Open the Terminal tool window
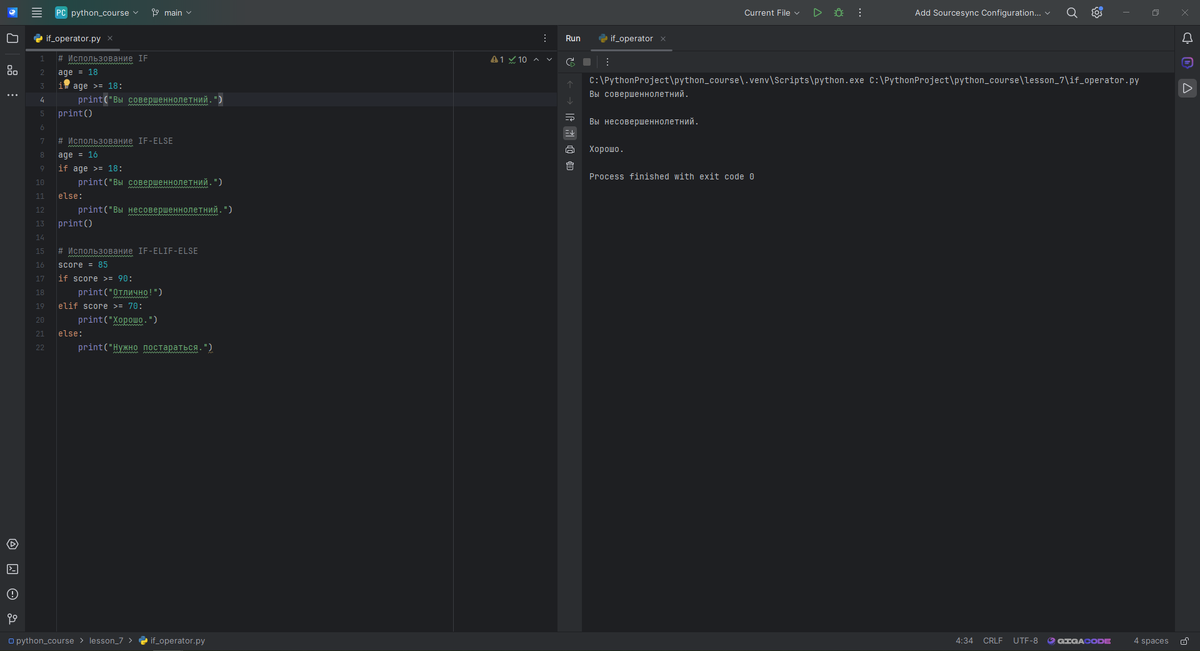 (x=12, y=569)
